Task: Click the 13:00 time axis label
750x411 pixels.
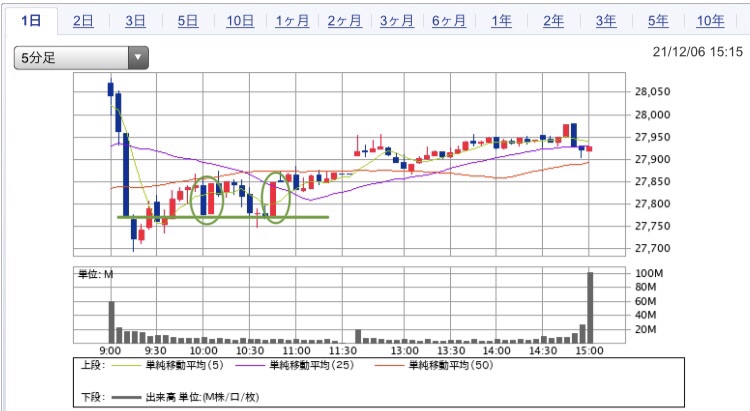Action: [x=405, y=351]
